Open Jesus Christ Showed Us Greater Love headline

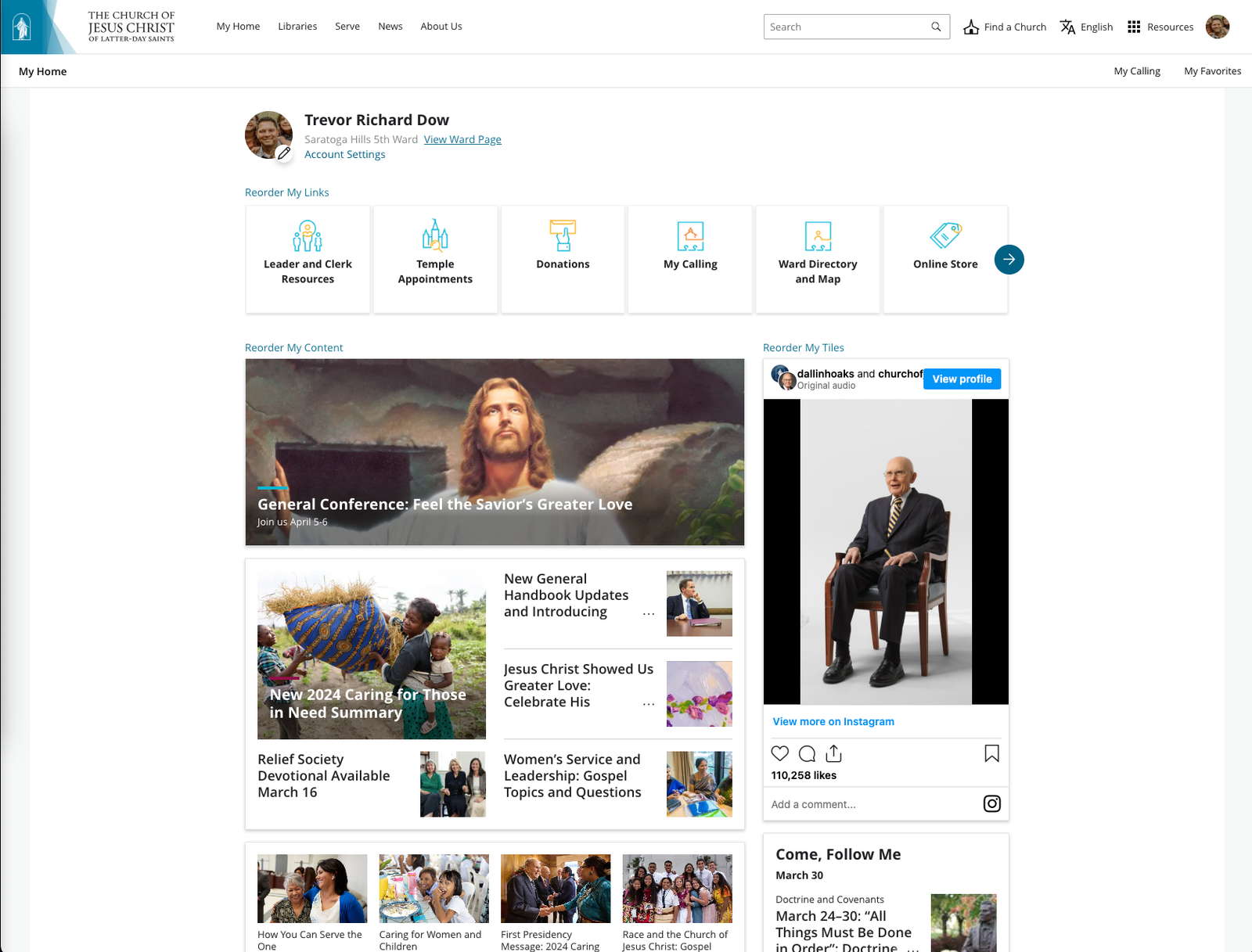(578, 685)
